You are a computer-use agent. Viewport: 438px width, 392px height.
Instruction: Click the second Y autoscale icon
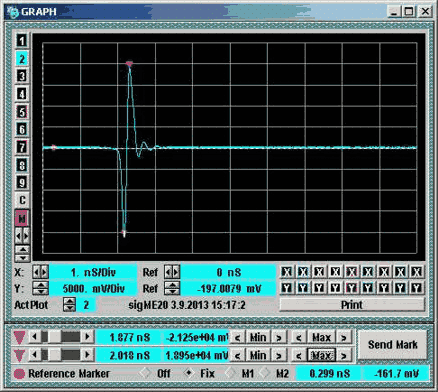(303, 288)
